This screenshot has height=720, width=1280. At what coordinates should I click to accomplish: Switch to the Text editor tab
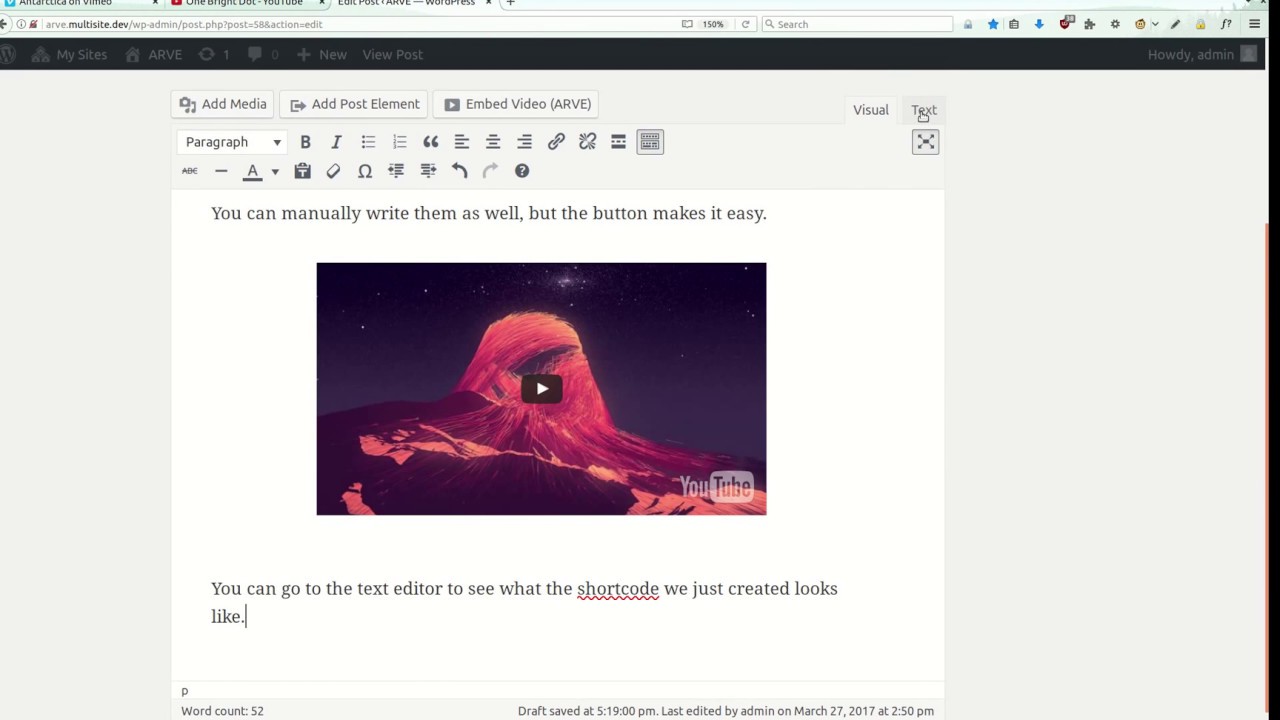(924, 110)
